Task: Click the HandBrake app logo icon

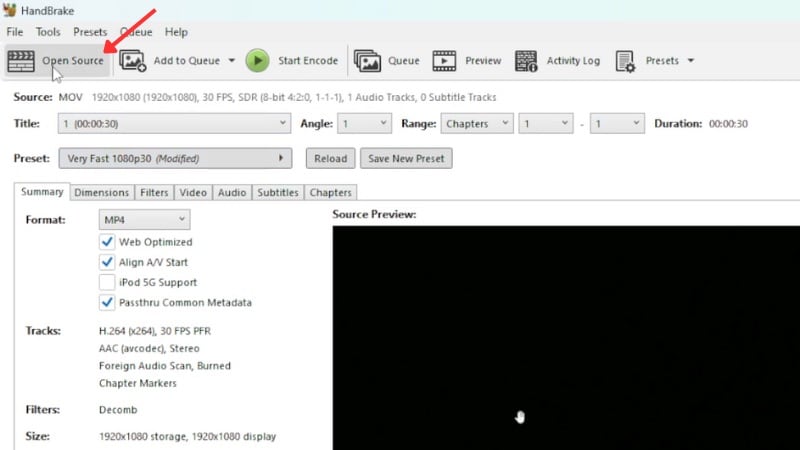Action: pyautogui.click(x=10, y=10)
